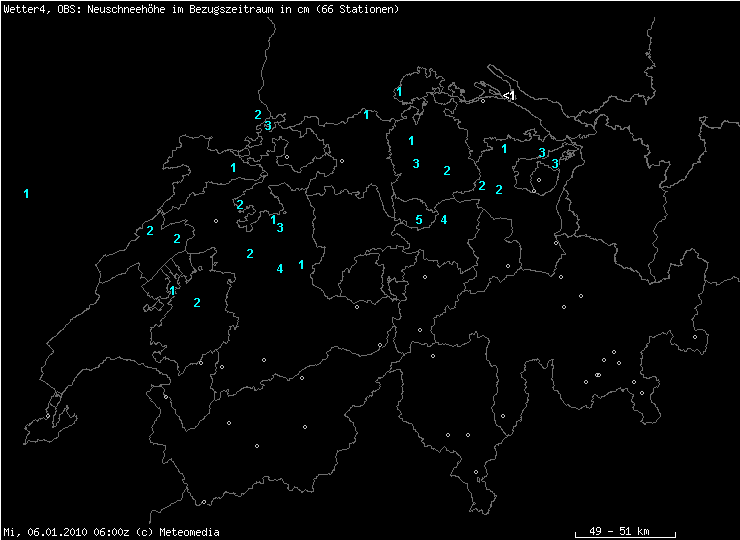Click the 4 beside the 5 reading
The width and height of the screenshot is (740, 540).
click(x=443, y=220)
